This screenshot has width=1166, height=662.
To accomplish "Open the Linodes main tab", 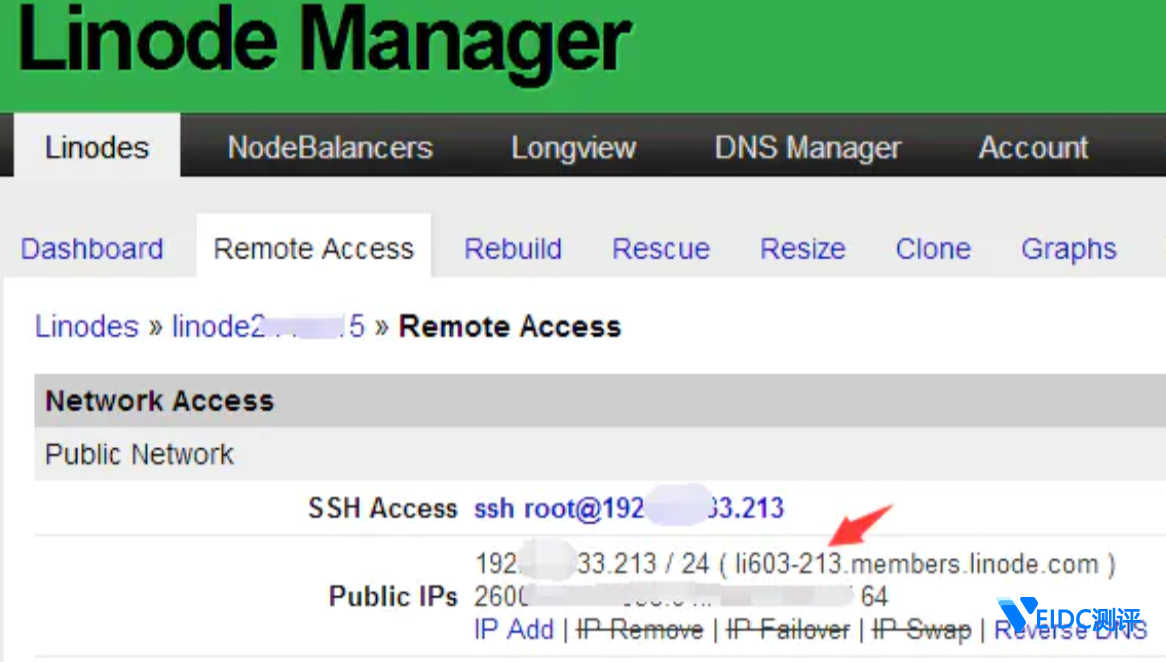I will (x=97, y=148).
